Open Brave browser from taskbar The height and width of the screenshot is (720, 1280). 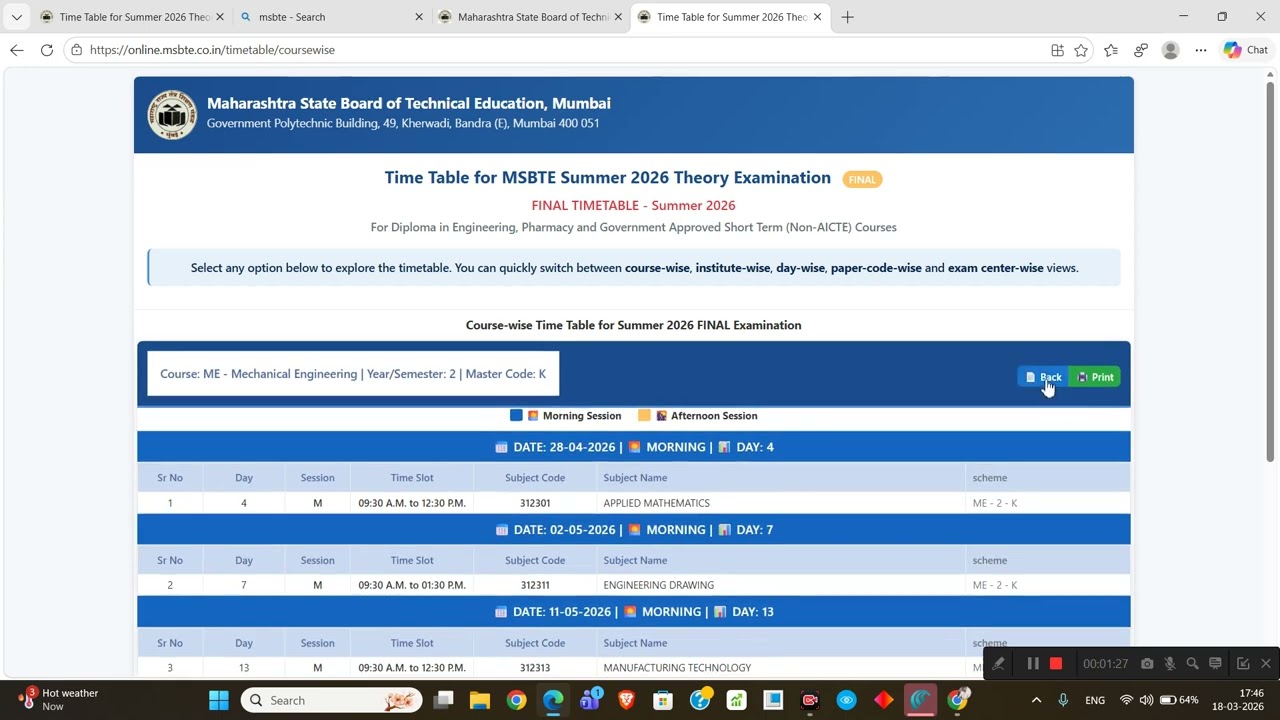pyautogui.click(x=627, y=700)
